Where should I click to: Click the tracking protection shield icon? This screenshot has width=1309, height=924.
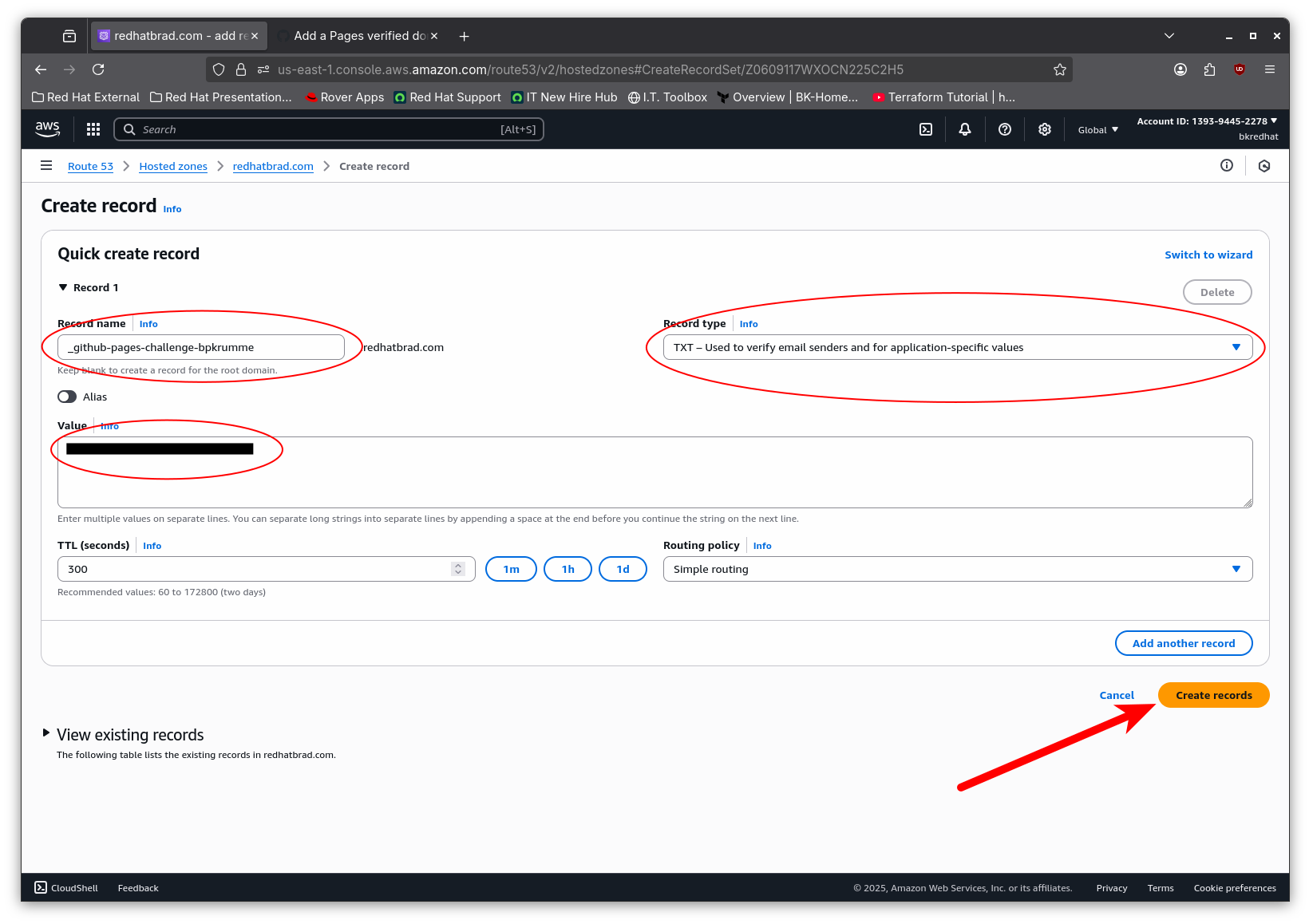219,69
